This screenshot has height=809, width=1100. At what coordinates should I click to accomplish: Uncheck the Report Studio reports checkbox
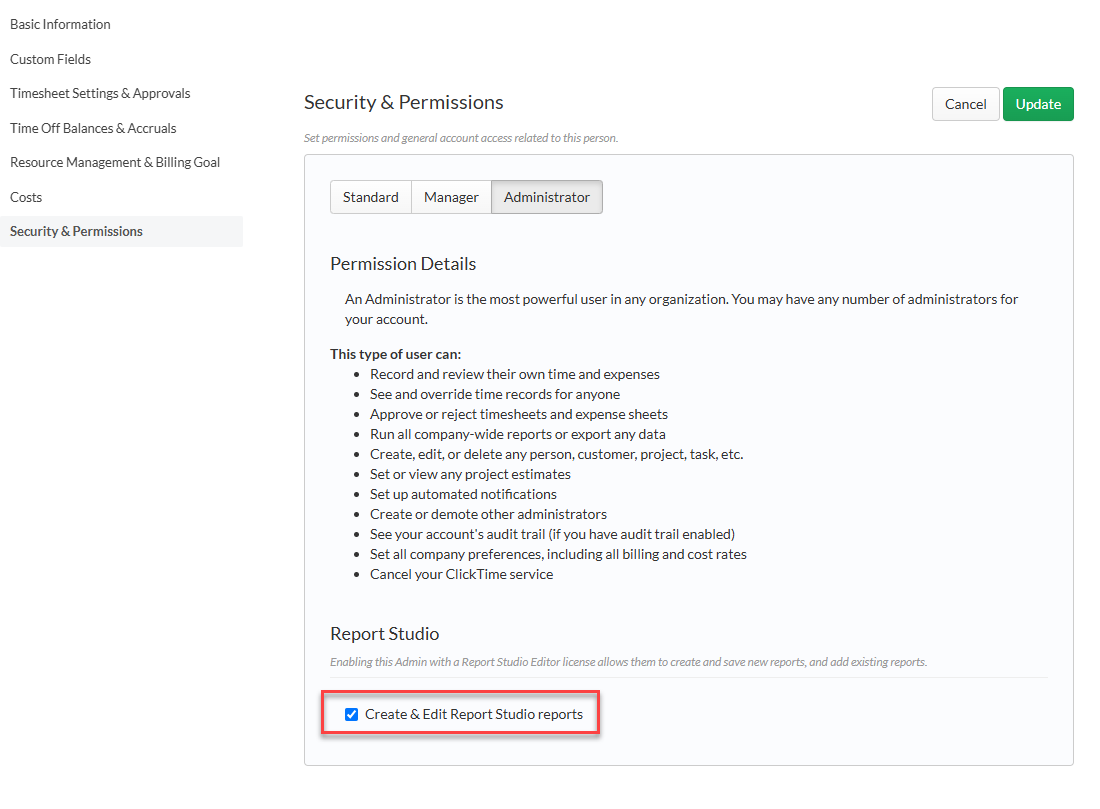351,714
